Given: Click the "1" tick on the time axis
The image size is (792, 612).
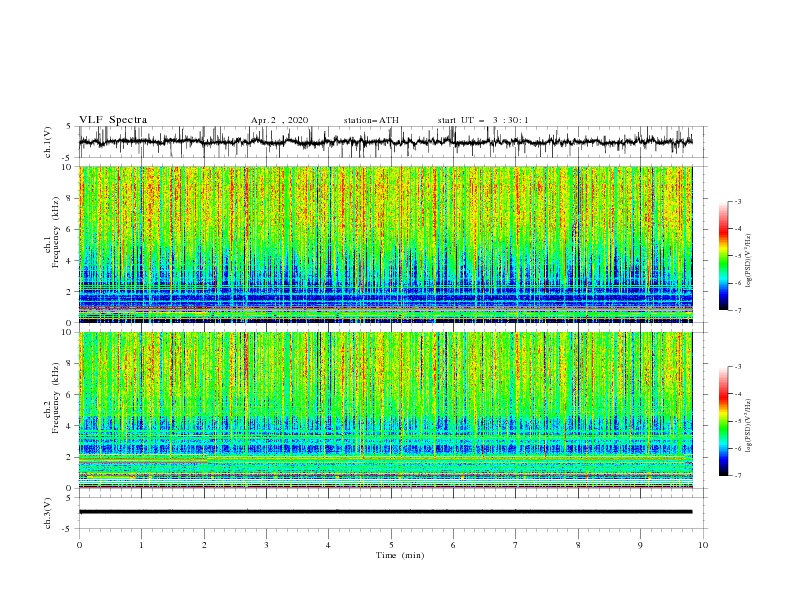Looking at the screenshot, I should (x=141, y=545).
